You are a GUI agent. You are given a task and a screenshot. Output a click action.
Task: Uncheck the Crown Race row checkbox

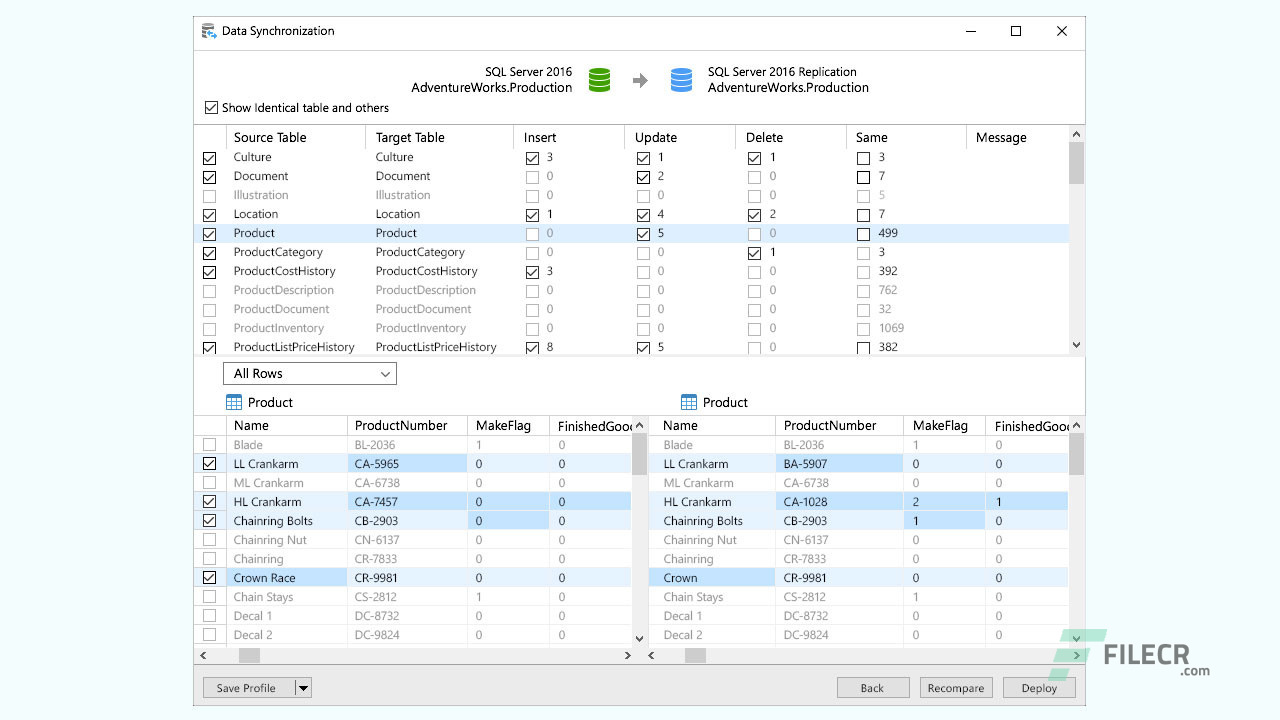pyautogui.click(x=209, y=578)
